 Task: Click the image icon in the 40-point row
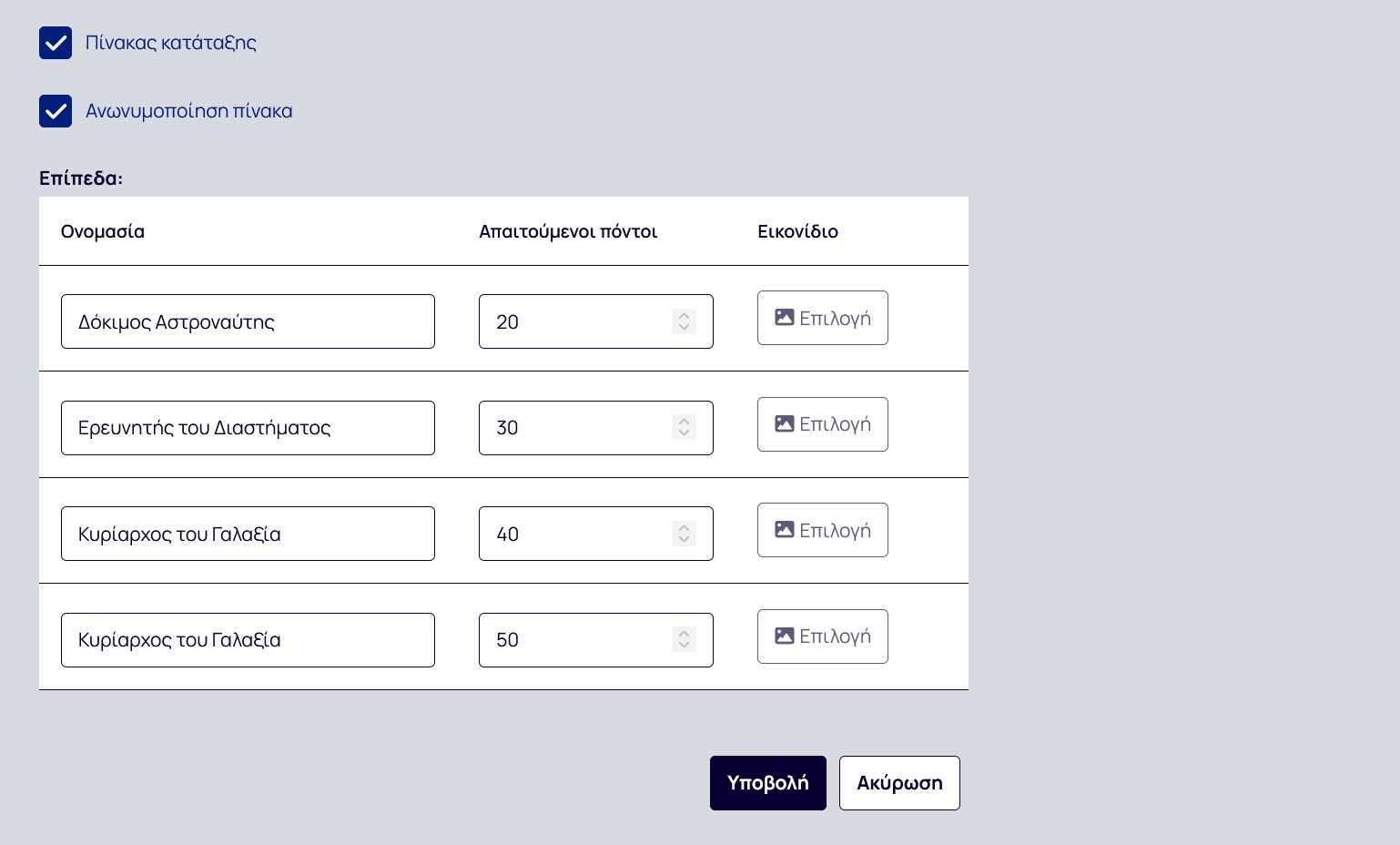point(784,529)
